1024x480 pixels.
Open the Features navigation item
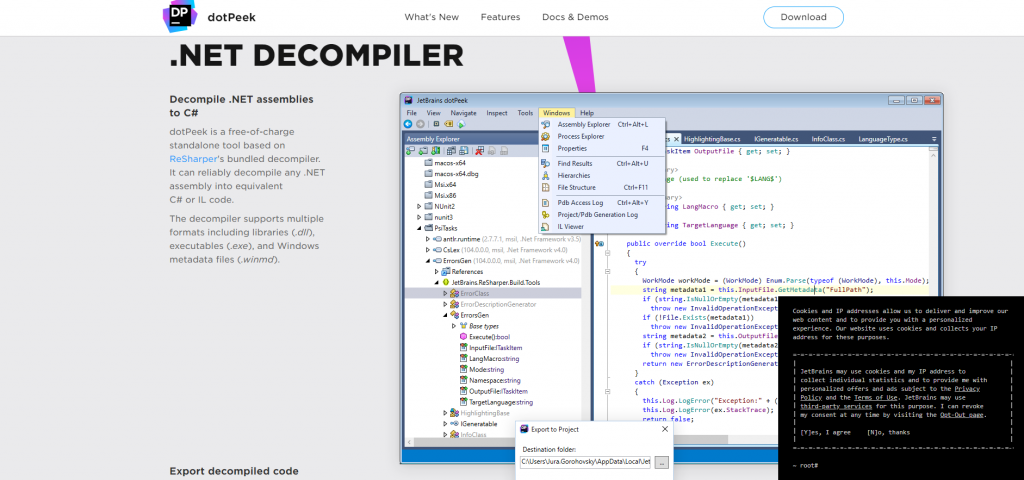(500, 17)
